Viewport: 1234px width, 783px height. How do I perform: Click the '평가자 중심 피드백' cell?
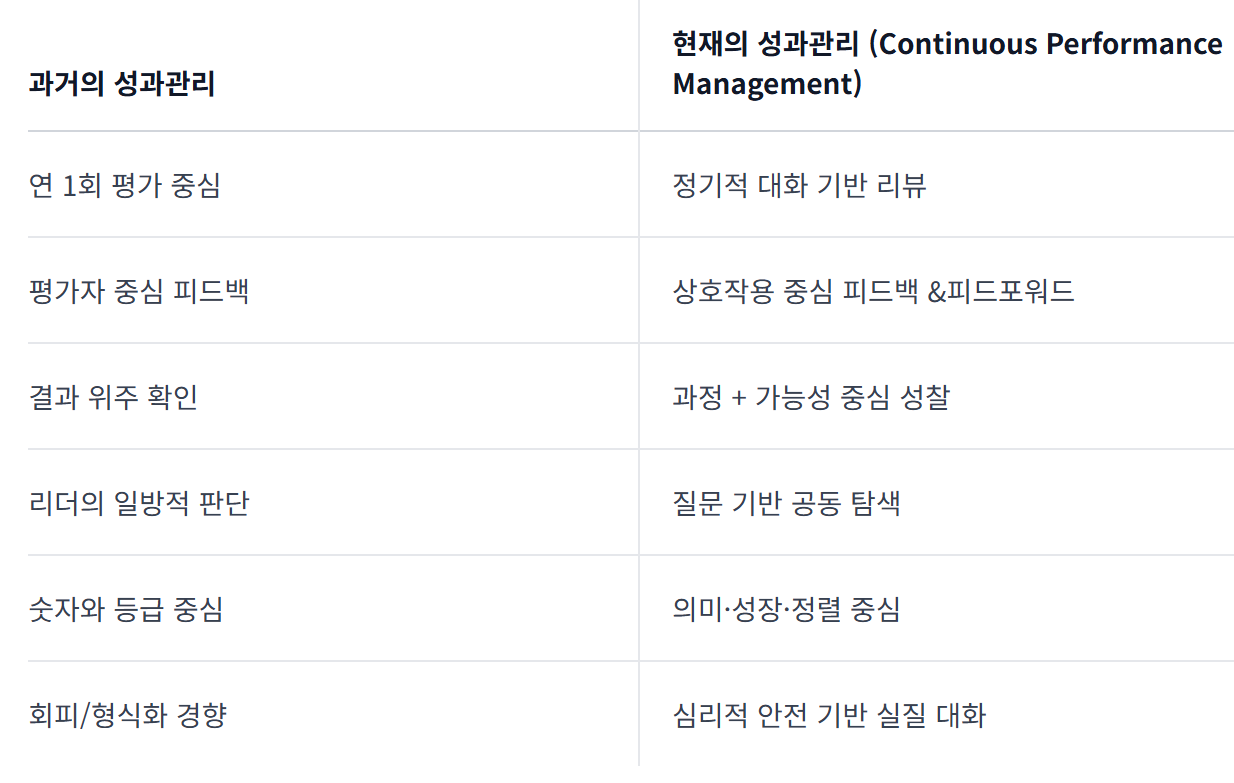(139, 292)
